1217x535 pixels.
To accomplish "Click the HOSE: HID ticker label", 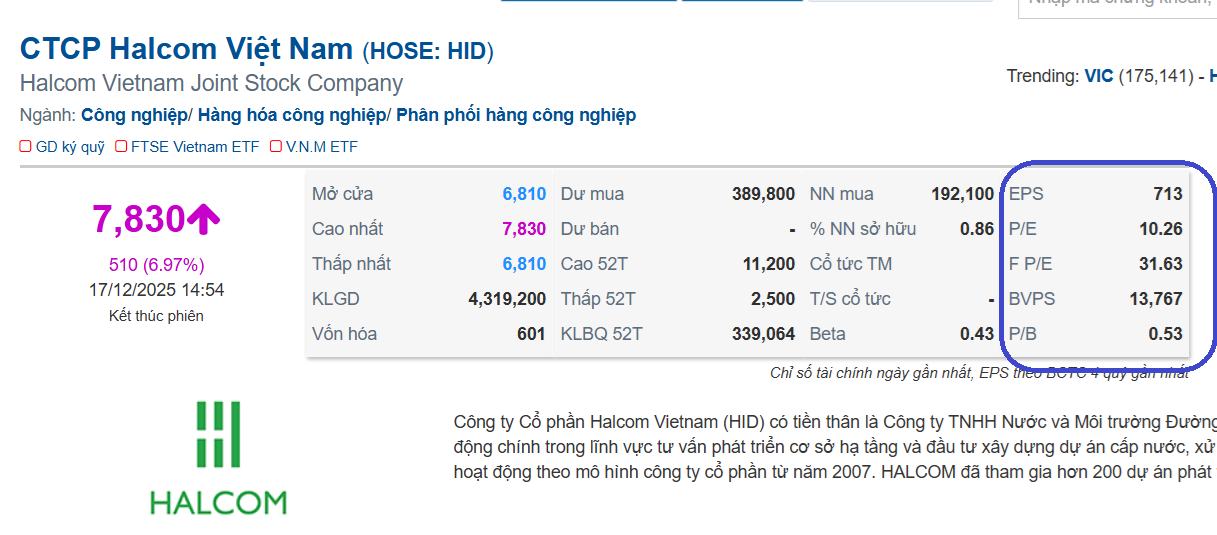I will (x=428, y=51).
